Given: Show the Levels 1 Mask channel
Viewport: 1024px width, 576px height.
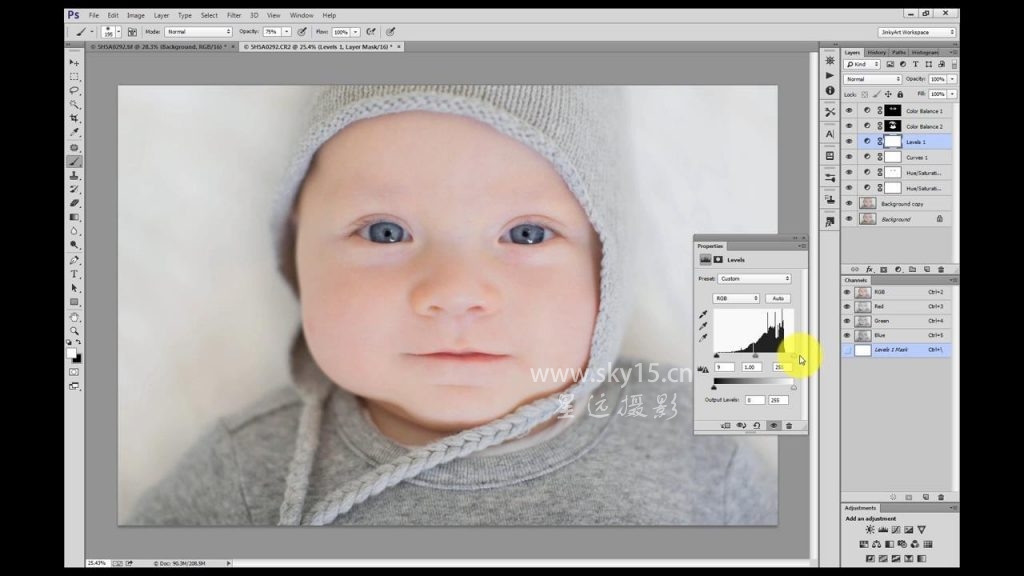Looking at the screenshot, I should tap(848, 350).
